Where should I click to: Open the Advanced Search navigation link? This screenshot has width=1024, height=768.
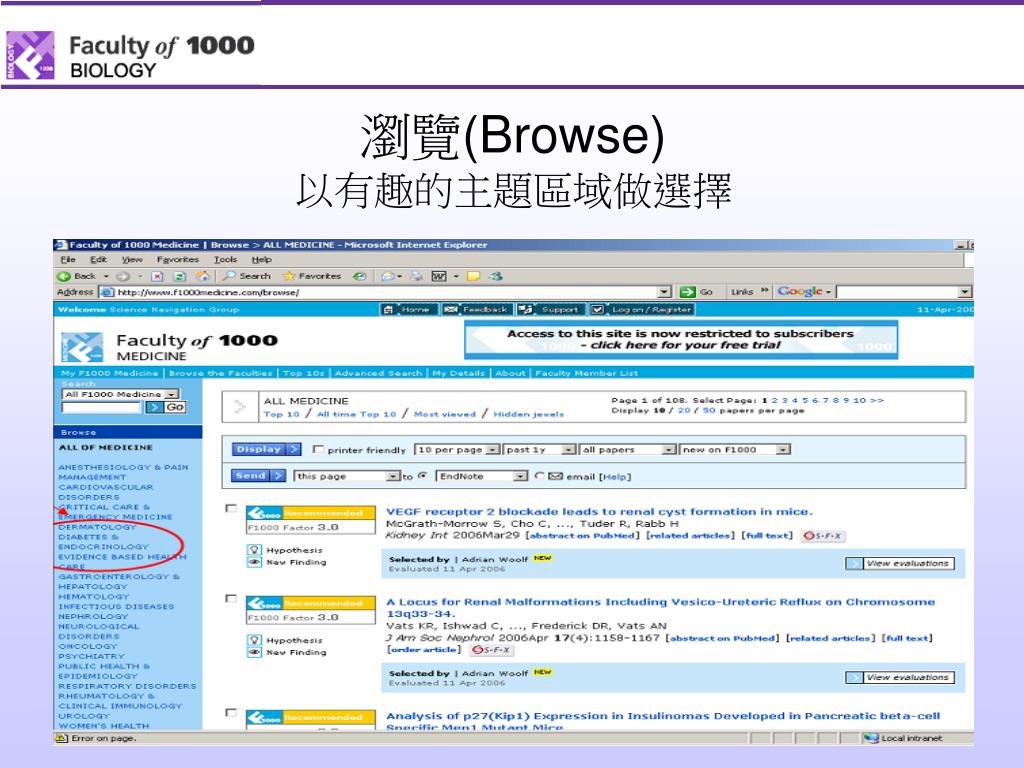(x=378, y=373)
